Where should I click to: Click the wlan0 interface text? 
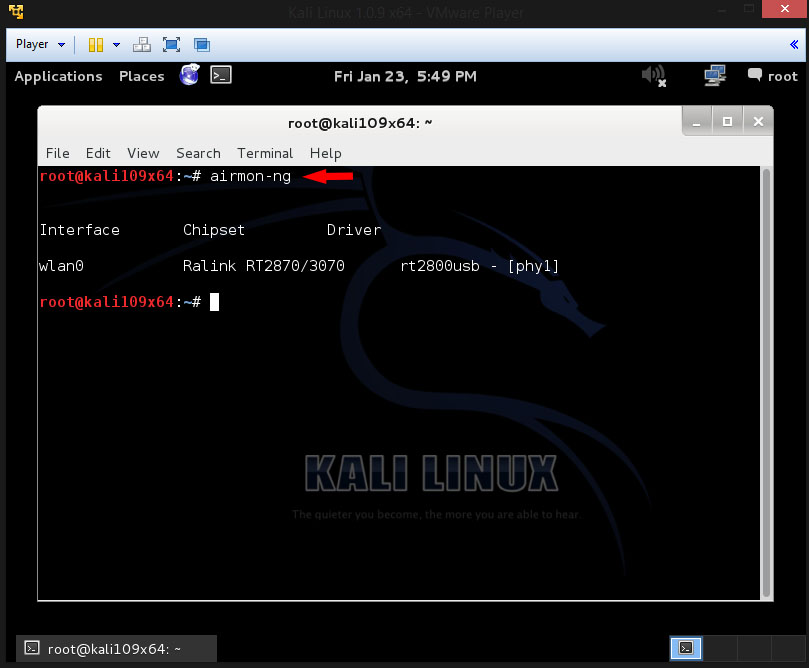61,266
